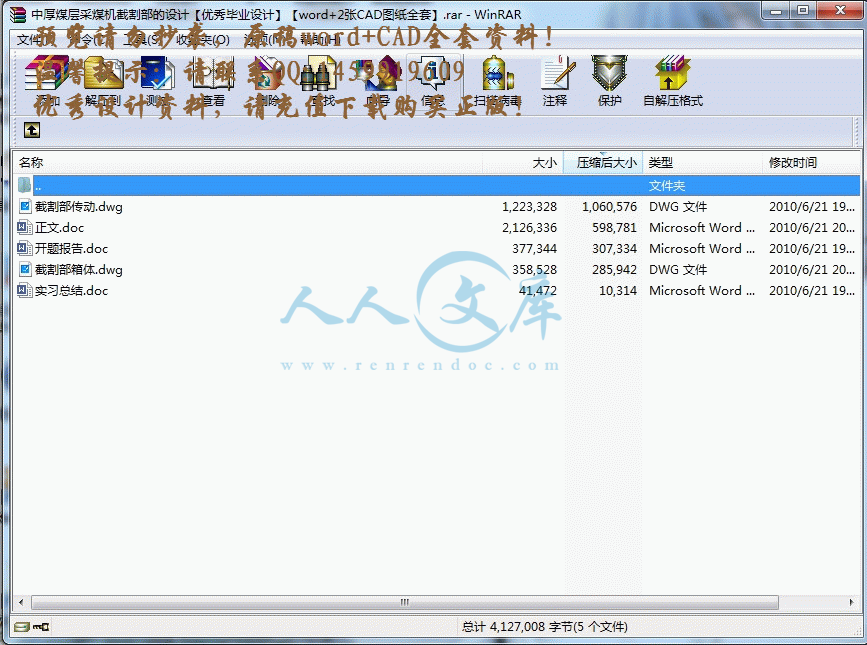Image resolution: width=867 pixels, height=645 pixels.
Task: Click the key icon in status bar
Action: (41, 627)
